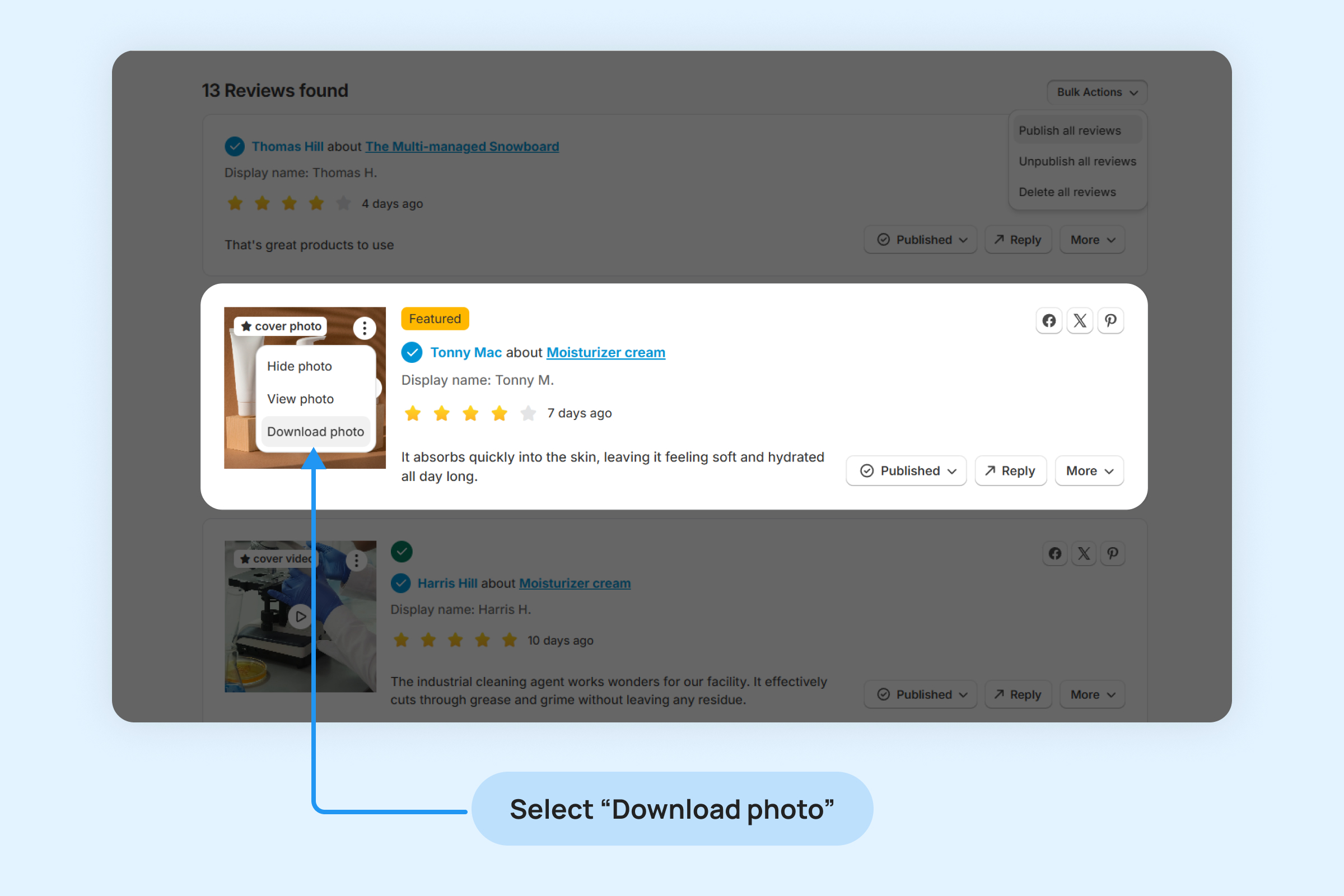Click Pinterest icon on Harris Hill review
Viewport: 1344px width, 896px height.
[x=1112, y=553]
